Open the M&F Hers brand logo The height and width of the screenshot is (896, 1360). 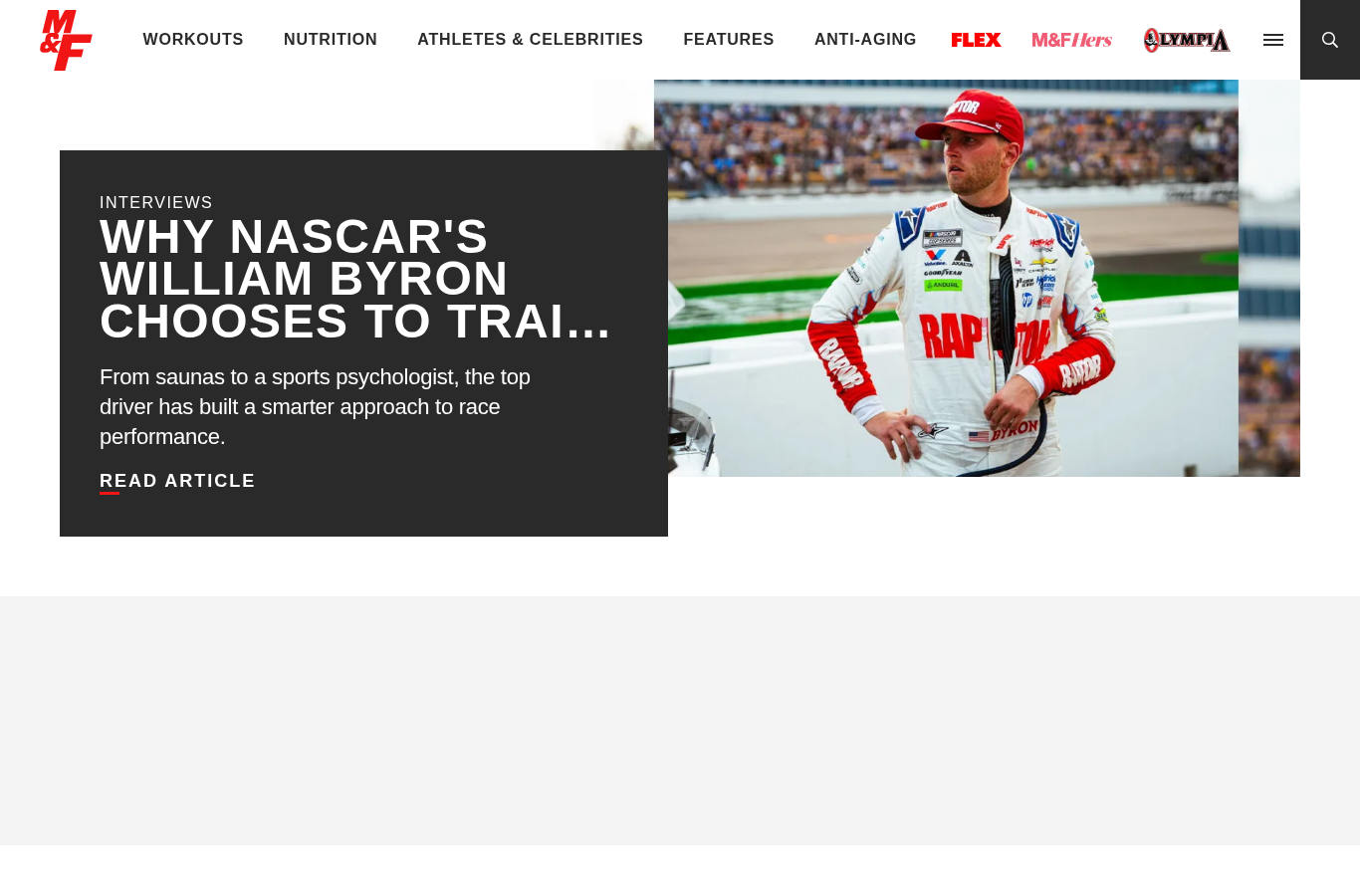tap(1072, 40)
